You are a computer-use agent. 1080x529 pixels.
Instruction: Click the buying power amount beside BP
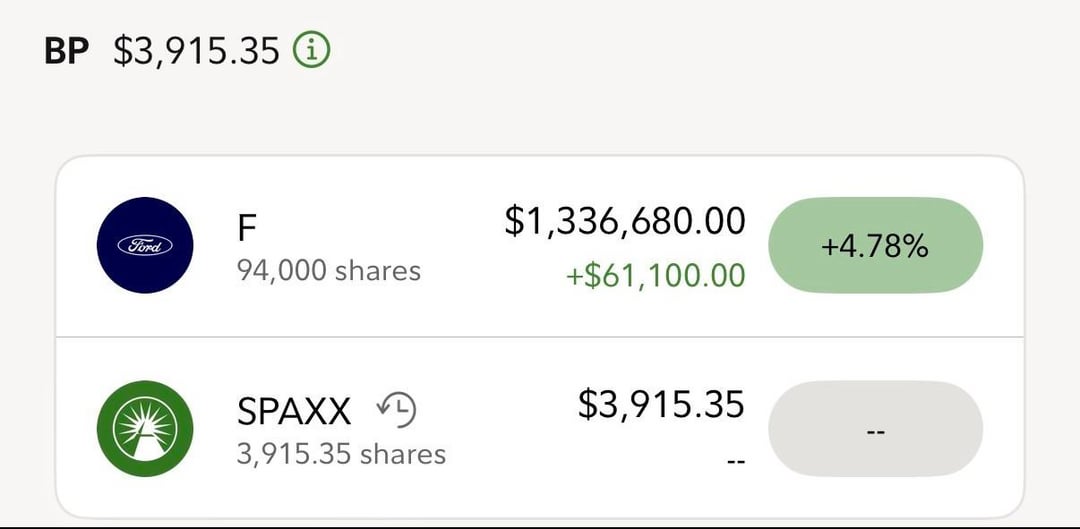tap(196, 51)
